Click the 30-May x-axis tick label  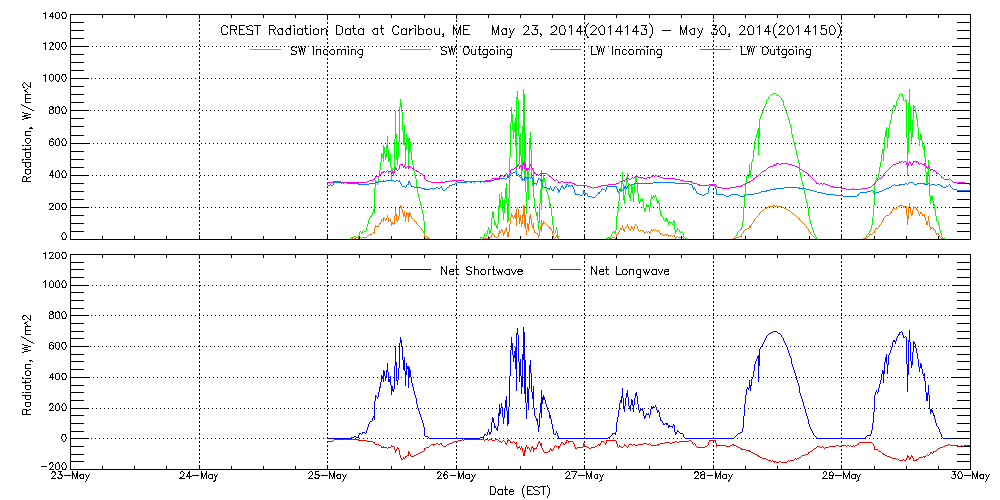coord(970,477)
